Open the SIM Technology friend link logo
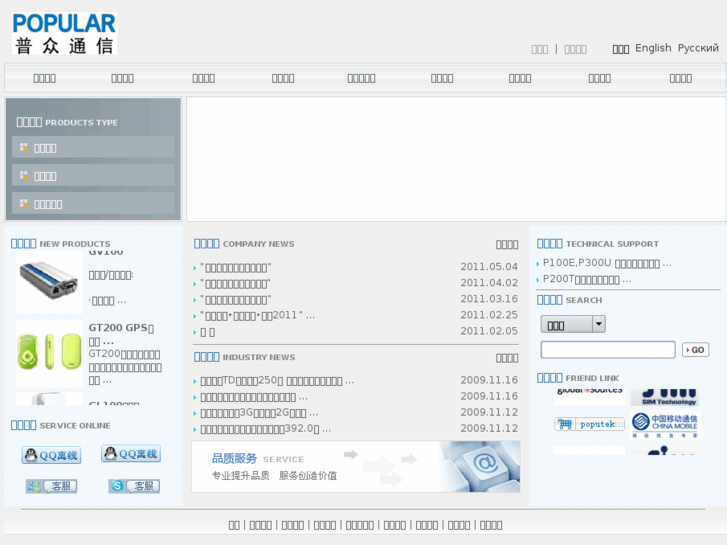This screenshot has width=727, height=545. (x=665, y=398)
